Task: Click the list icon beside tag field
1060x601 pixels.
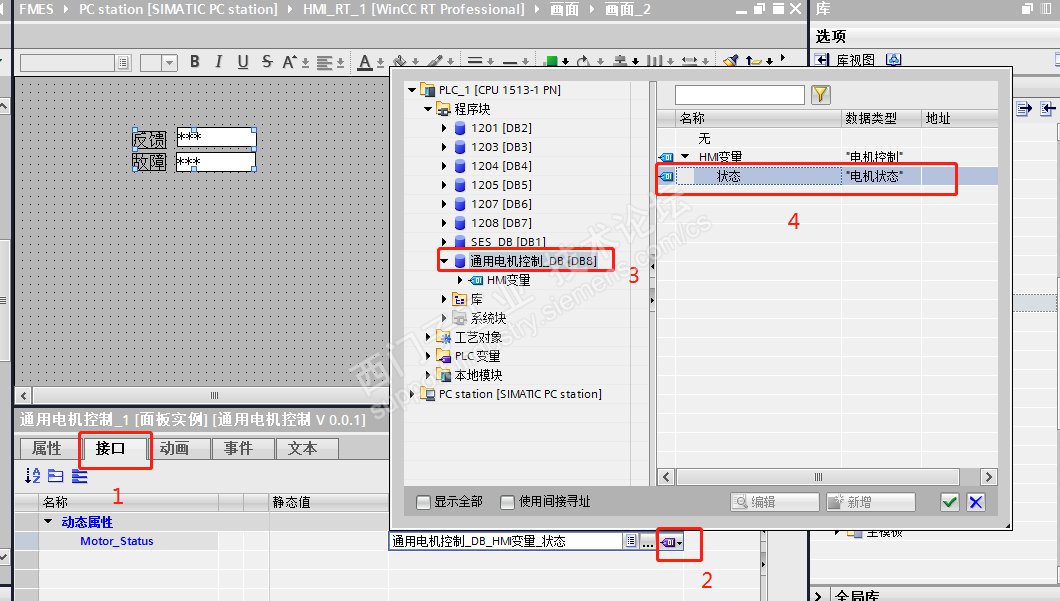Action: [631, 541]
